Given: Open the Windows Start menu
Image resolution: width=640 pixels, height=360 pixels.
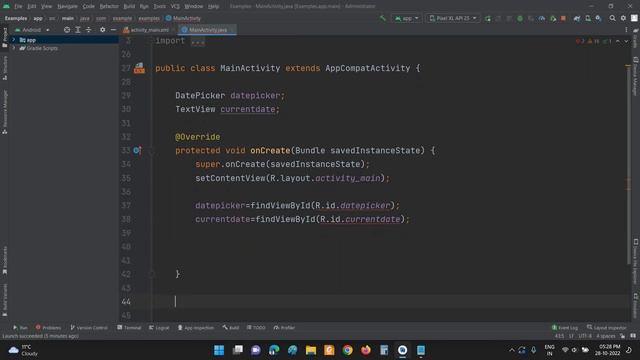Looking at the screenshot, I should [219, 350].
